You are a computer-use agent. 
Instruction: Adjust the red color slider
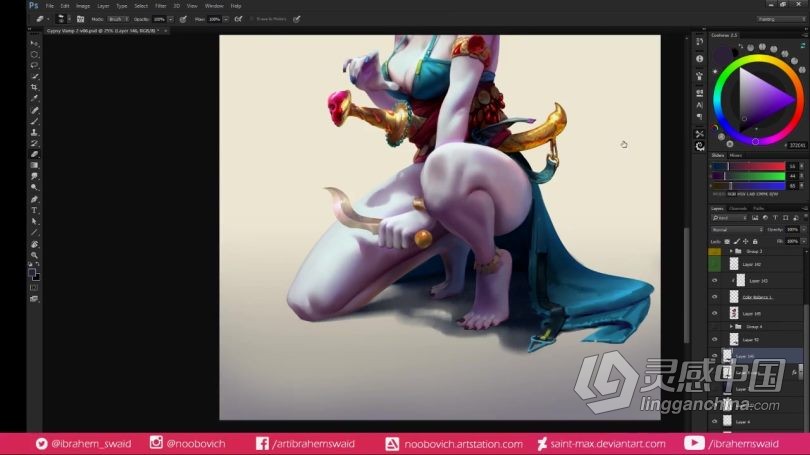[749, 166]
